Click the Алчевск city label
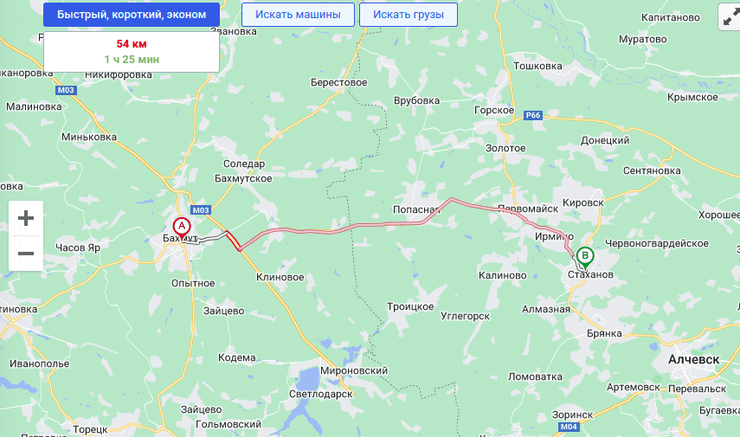 pos(694,360)
